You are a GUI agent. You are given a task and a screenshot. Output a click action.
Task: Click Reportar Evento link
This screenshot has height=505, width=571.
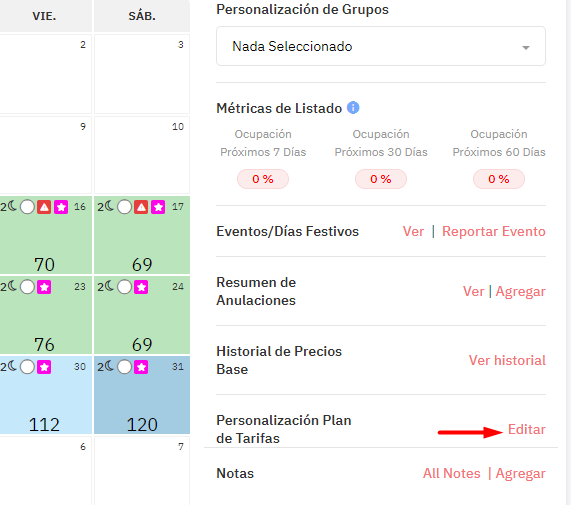[x=494, y=231]
